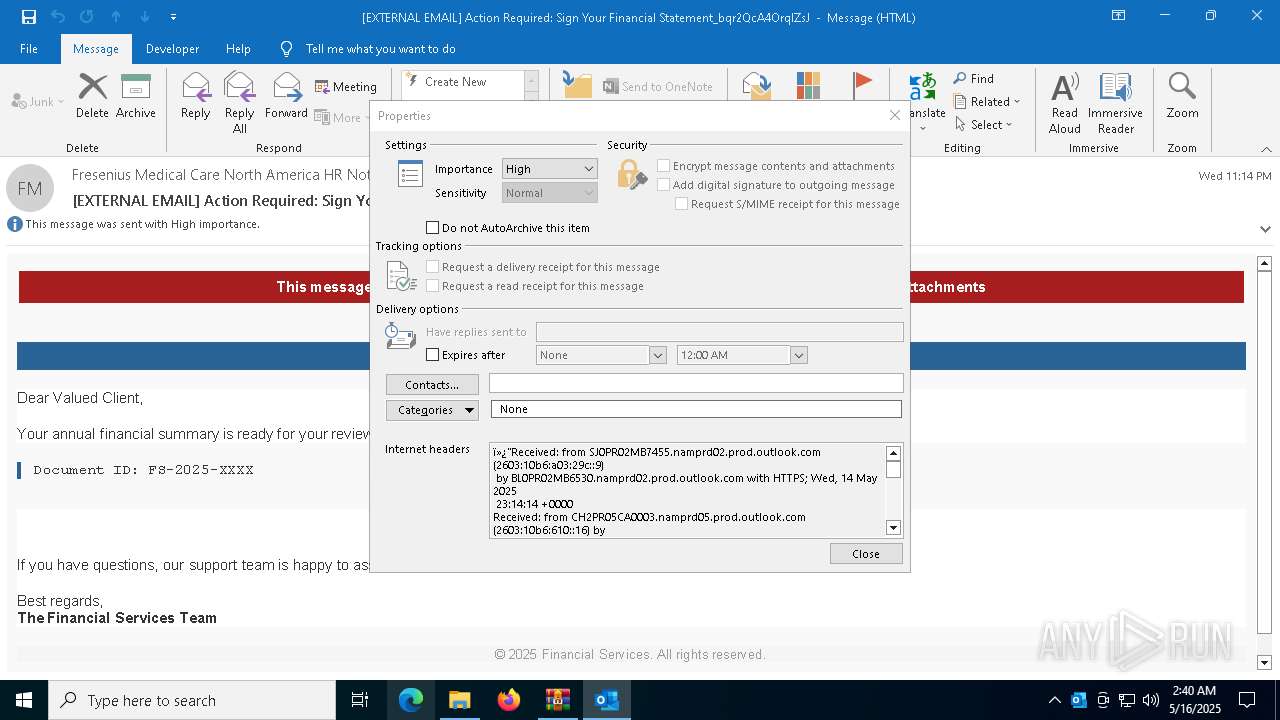This screenshot has height=720, width=1280.
Task: Open Related dropdown
Action: (x=987, y=102)
